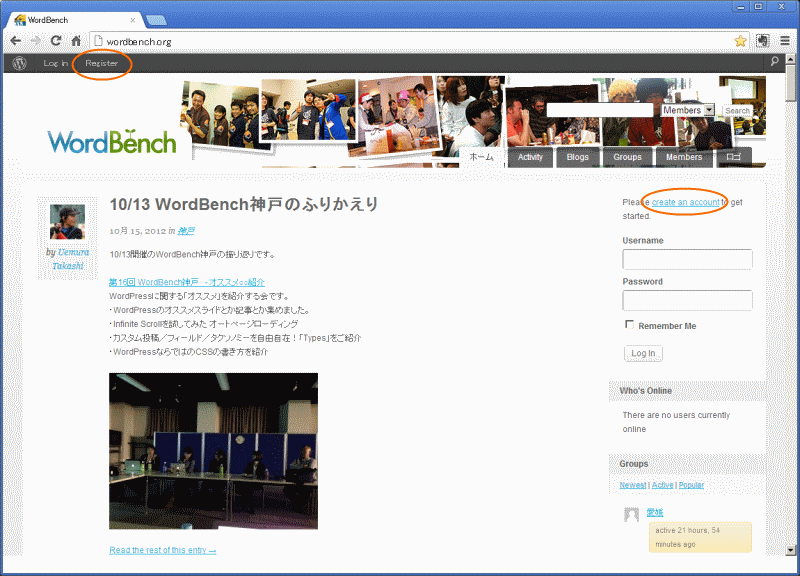Click the 'Who's Online' sidebar heading
This screenshot has width=800, height=576.
[x=645, y=391]
